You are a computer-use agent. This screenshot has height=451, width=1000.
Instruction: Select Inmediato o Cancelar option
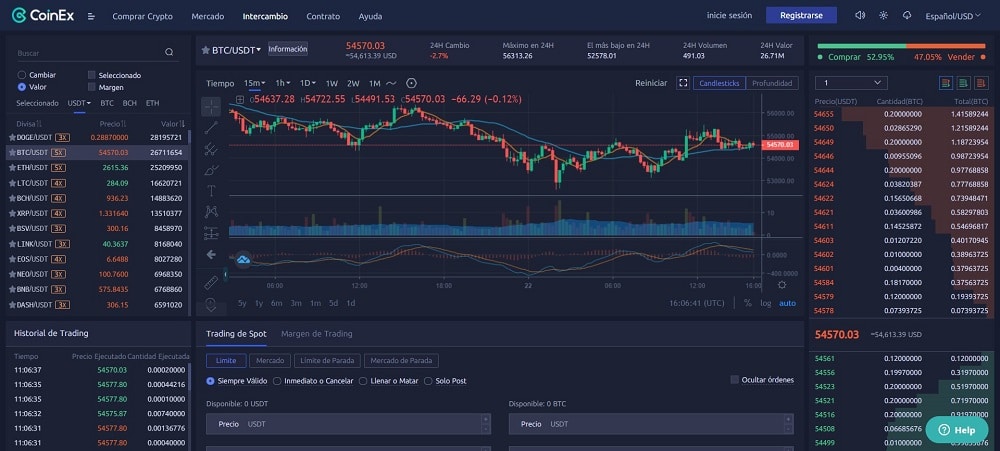pos(277,381)
